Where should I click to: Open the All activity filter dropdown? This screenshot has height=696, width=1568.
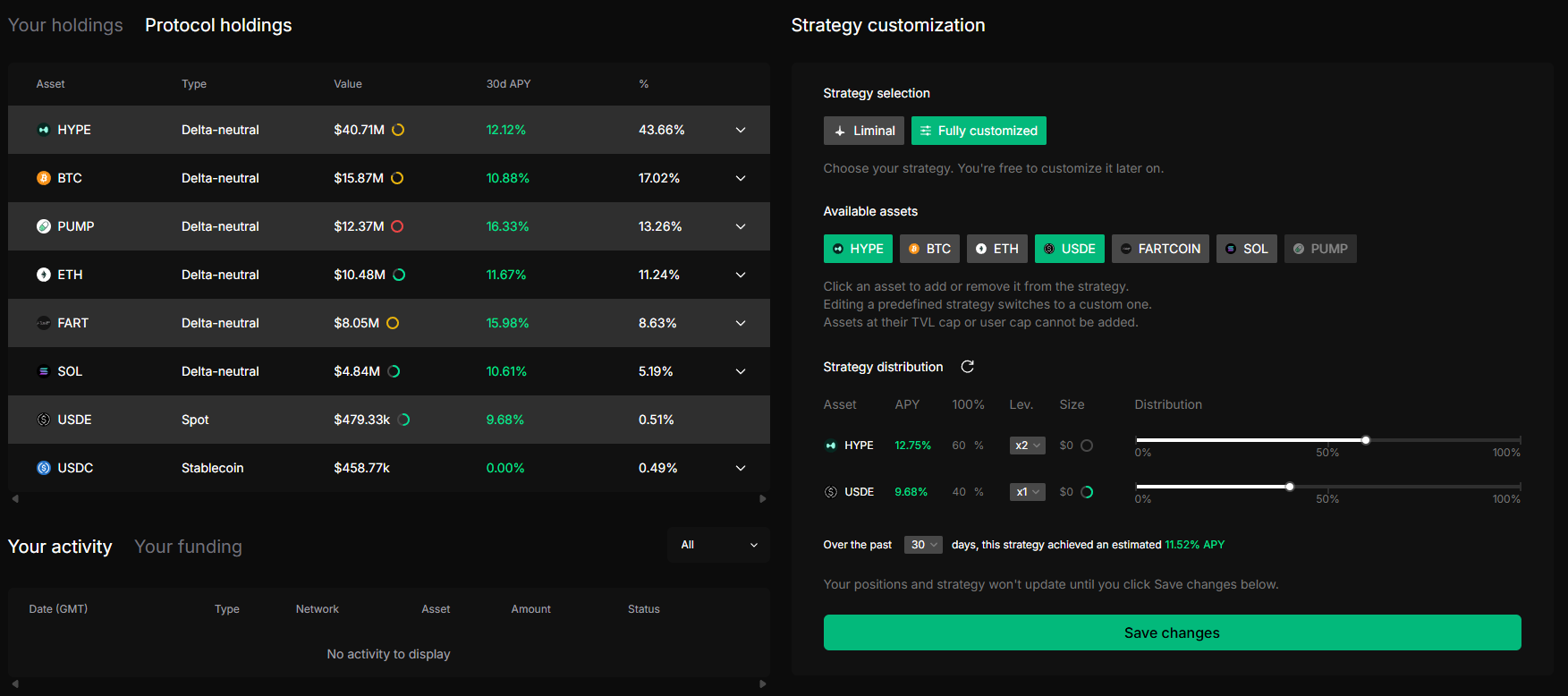coord(718,545)
